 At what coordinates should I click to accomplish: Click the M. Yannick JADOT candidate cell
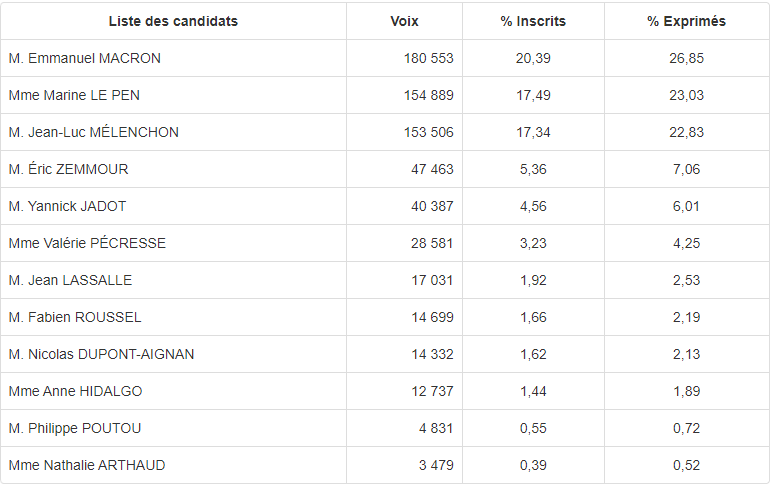(67, 206)
